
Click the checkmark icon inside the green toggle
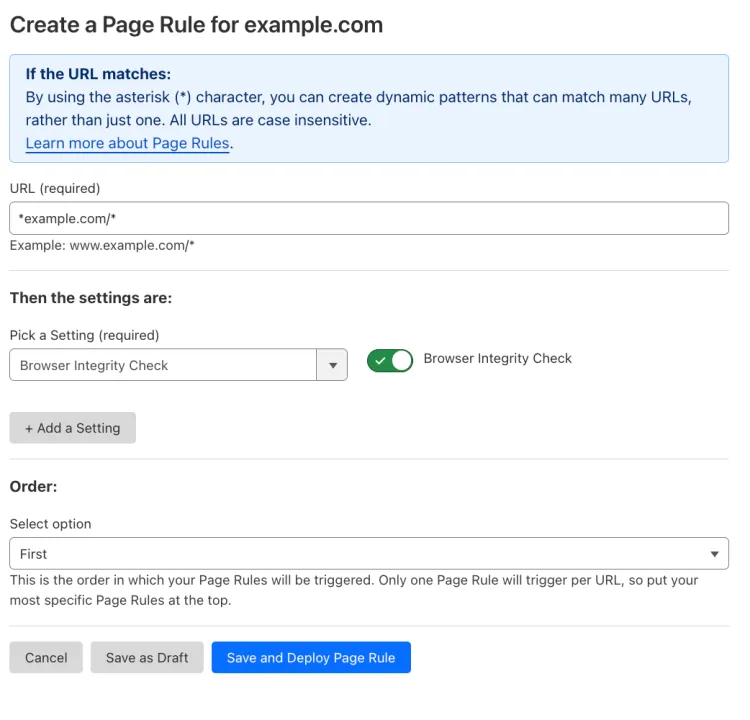point(380,361)
